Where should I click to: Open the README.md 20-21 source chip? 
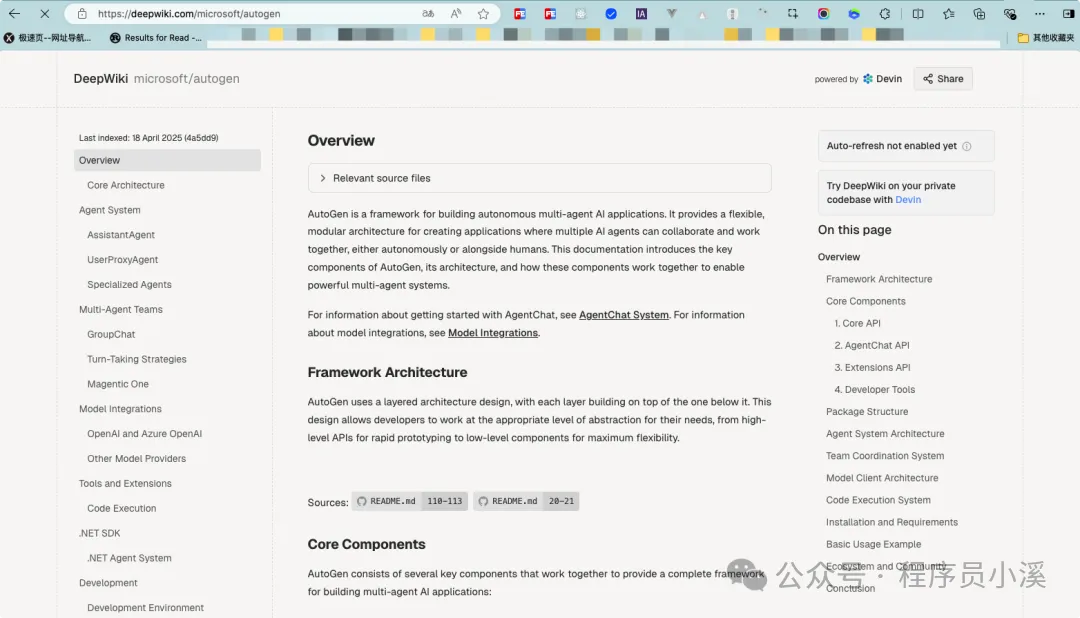(526, 501)
